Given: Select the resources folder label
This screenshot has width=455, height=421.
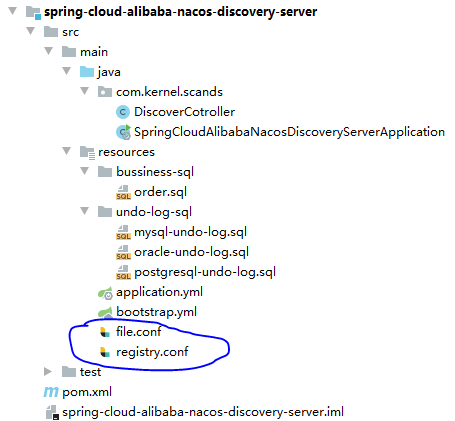Looking at the screenshot, I should point(126,152).
